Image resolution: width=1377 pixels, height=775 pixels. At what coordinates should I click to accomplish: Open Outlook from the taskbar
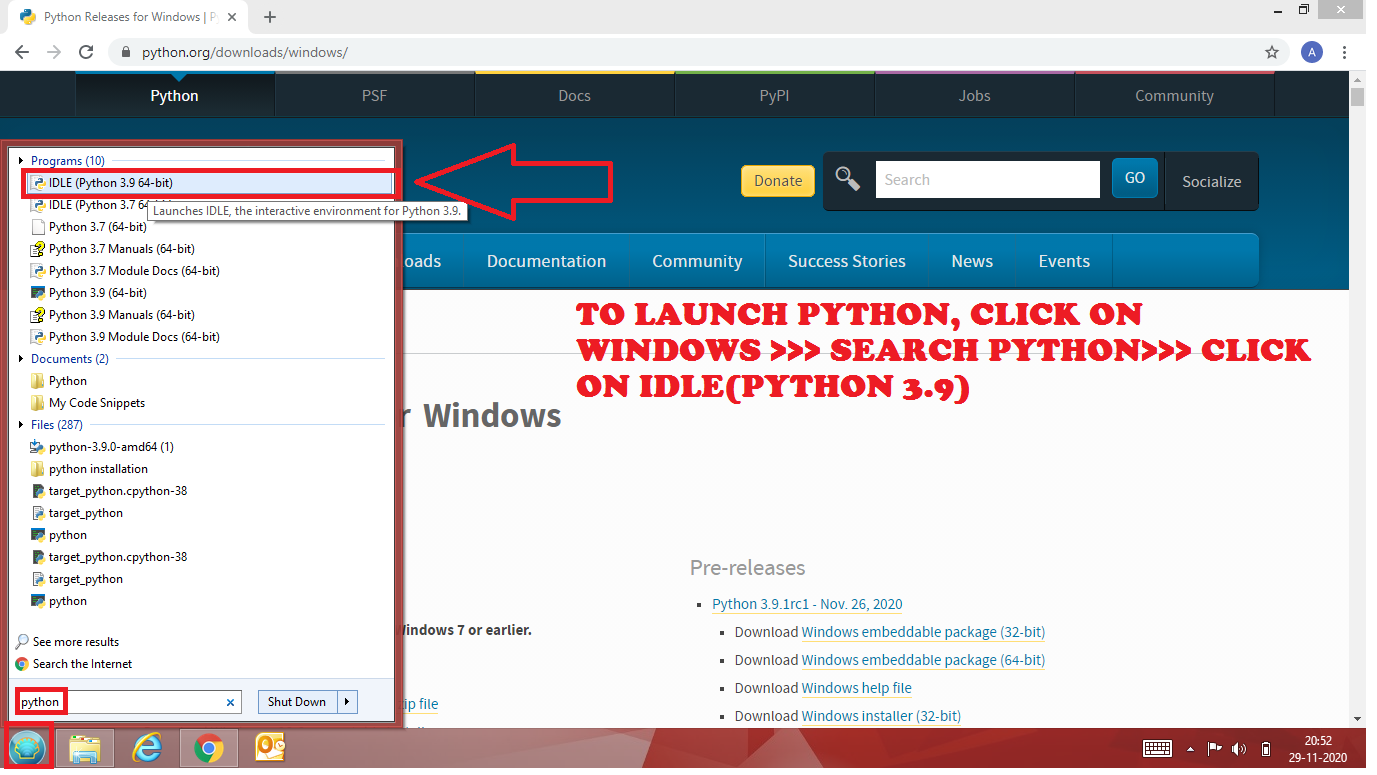coord(268,747)
